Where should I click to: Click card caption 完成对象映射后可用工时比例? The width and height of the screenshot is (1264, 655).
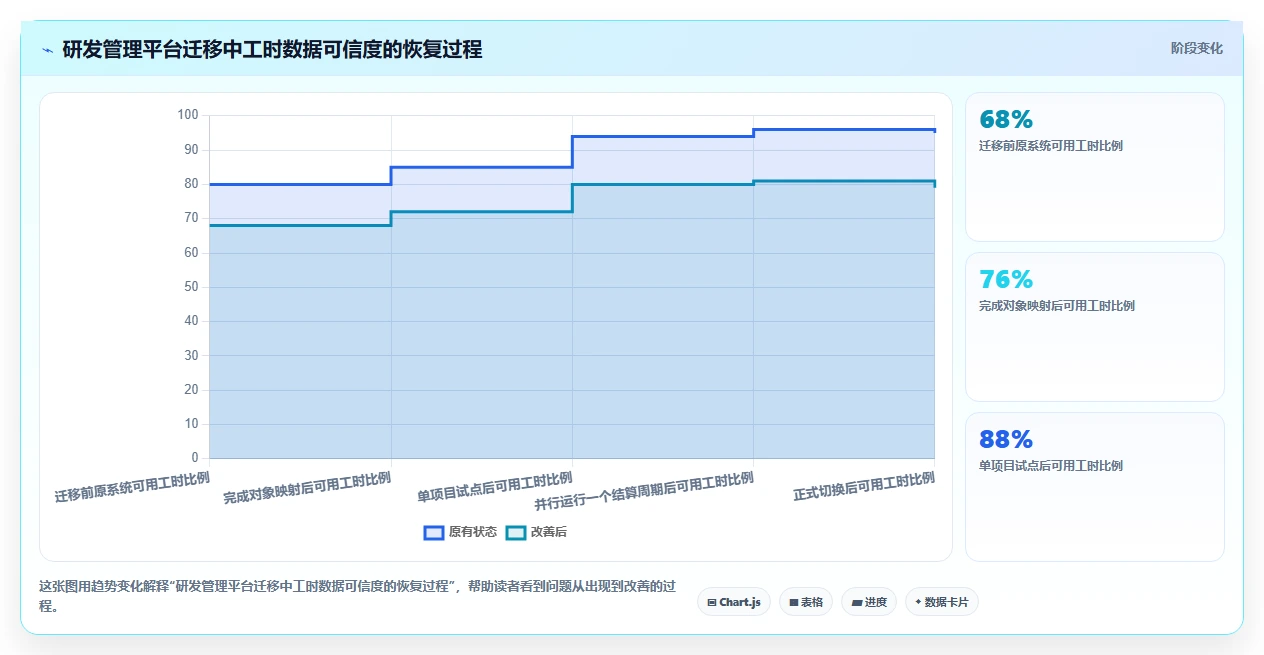coord(1056,306)
